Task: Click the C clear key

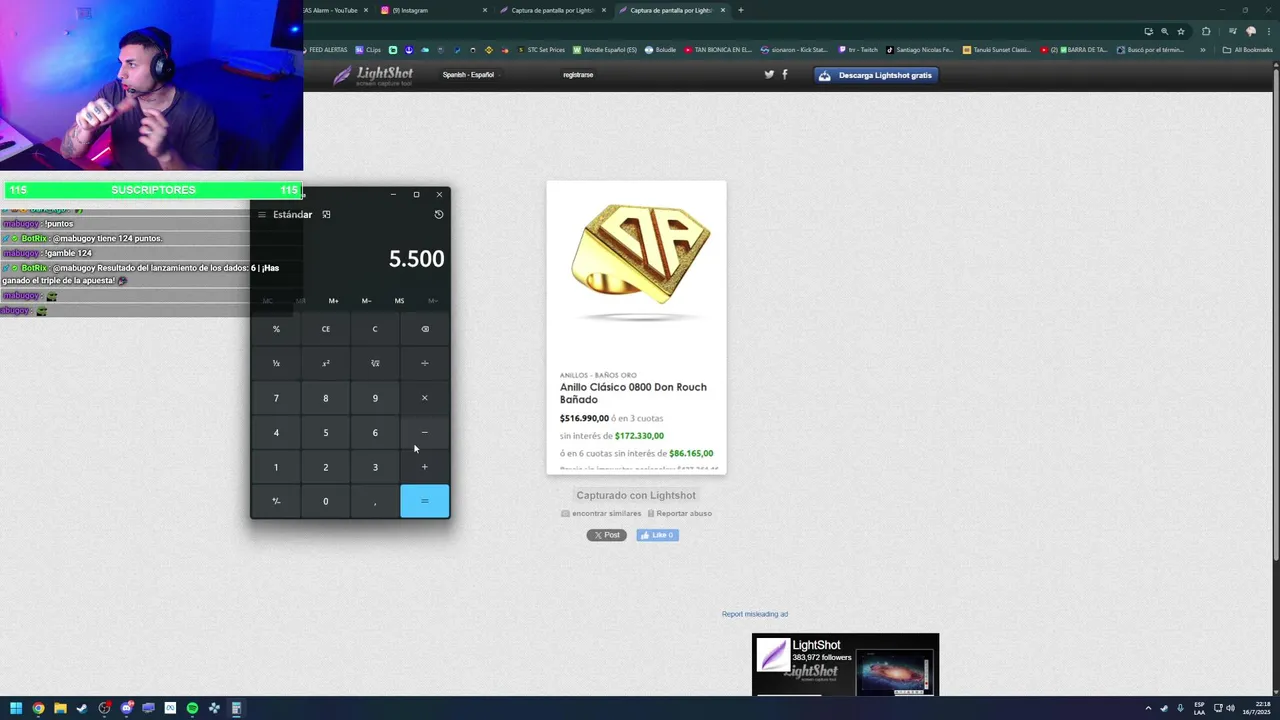Action: click(x=375, y=329)
